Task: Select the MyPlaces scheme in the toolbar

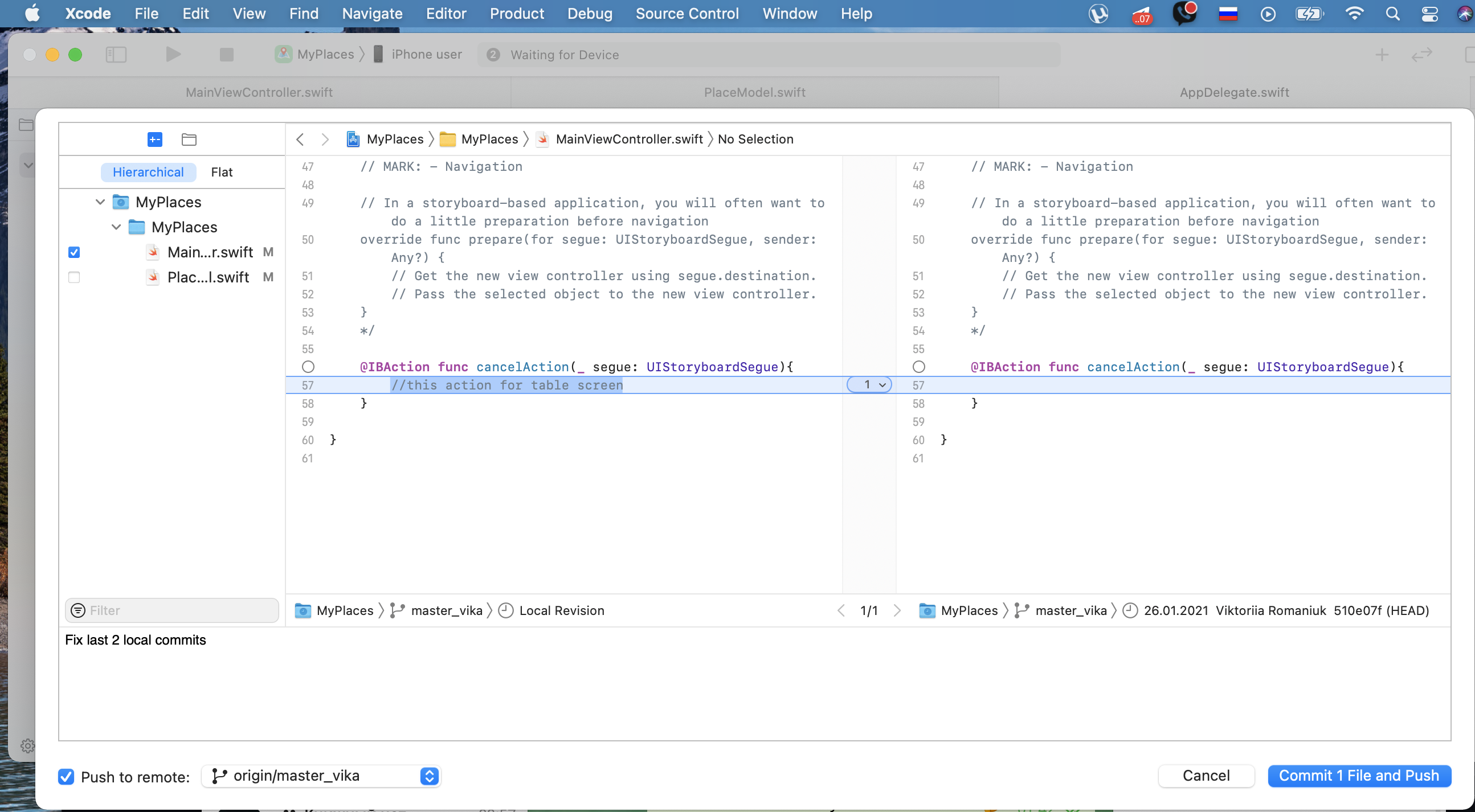Action: [x=316, y=54]
